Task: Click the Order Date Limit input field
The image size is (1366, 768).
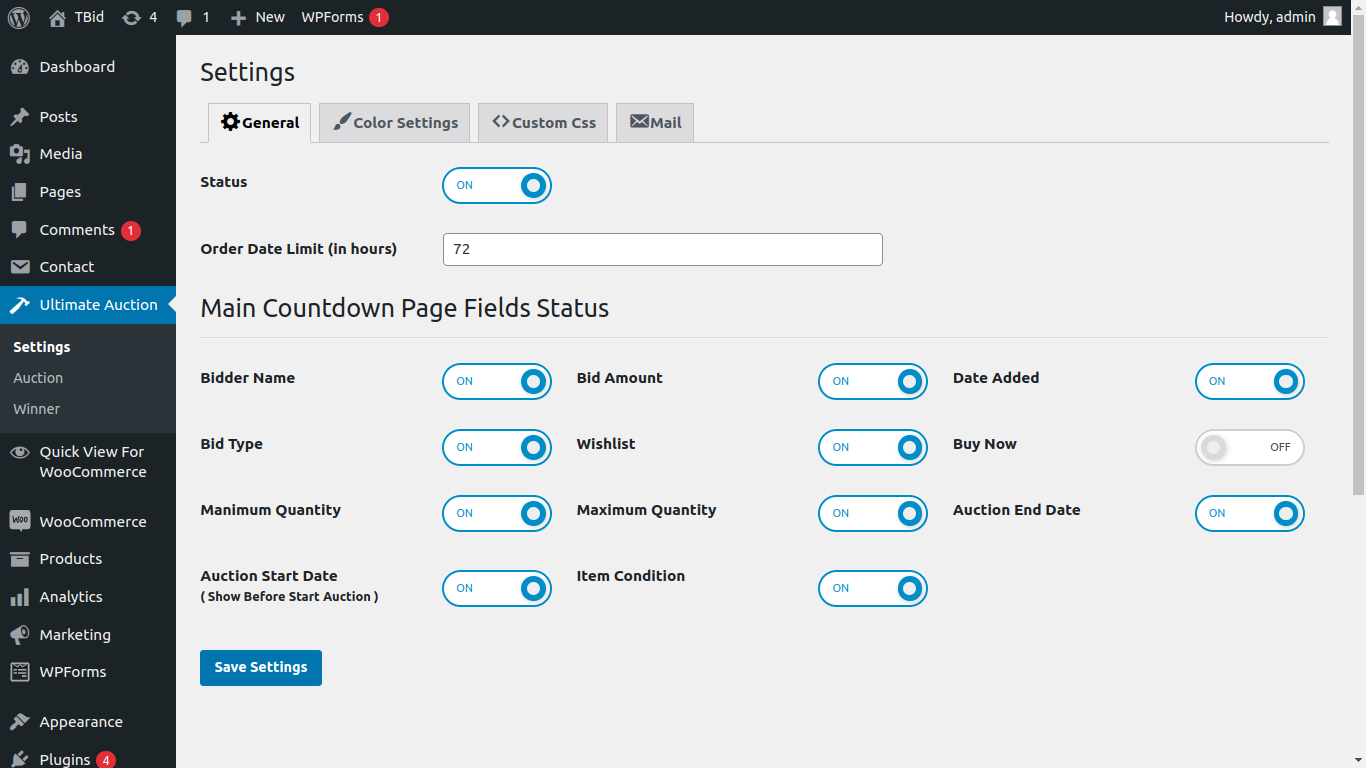Action: pyautogui.click(x=662, y=250)
